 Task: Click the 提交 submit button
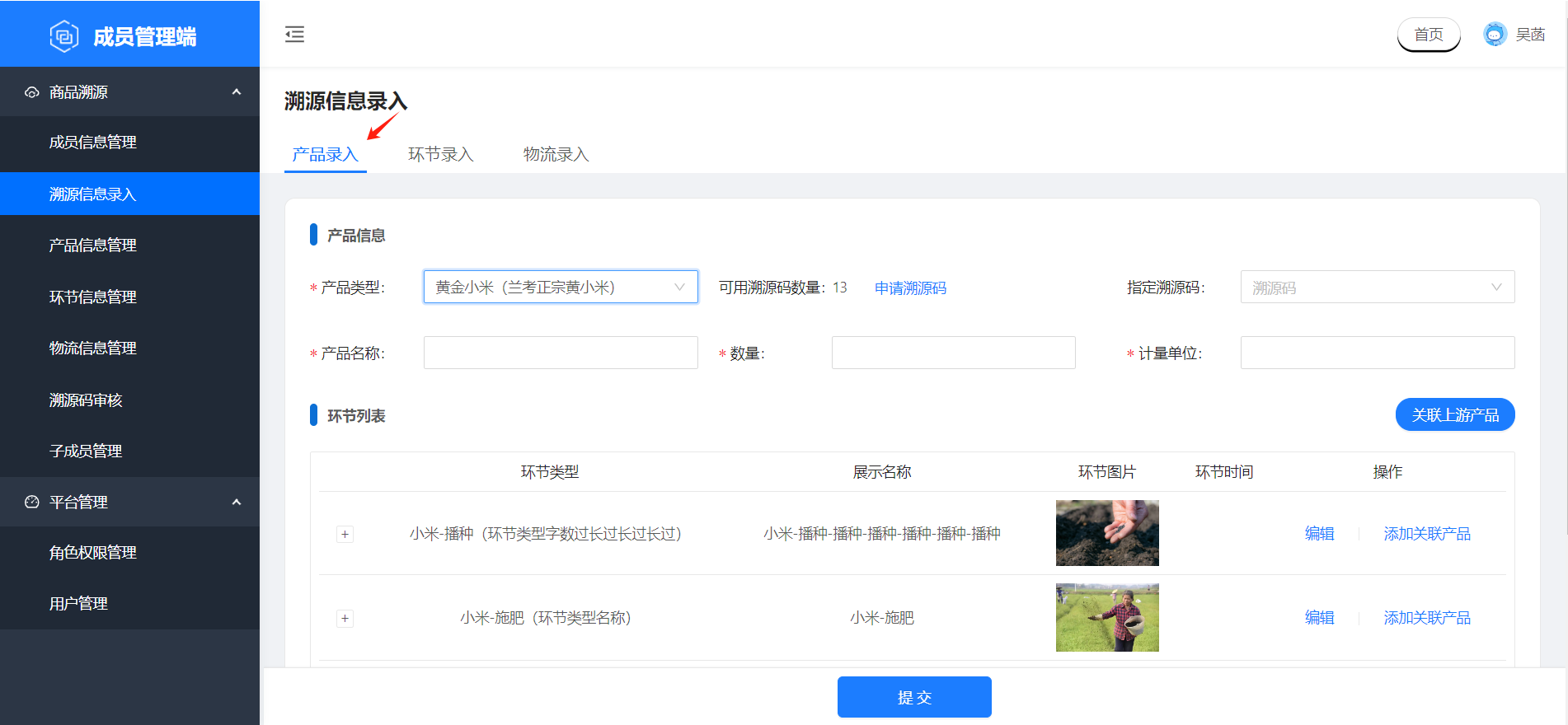[914, 697]
